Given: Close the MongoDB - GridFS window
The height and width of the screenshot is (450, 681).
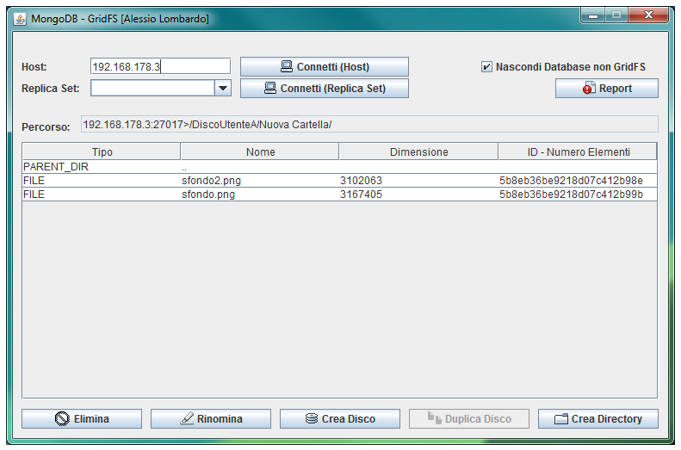Looking at the screenshot, I should pyautogui.click(x=648, y=15).
